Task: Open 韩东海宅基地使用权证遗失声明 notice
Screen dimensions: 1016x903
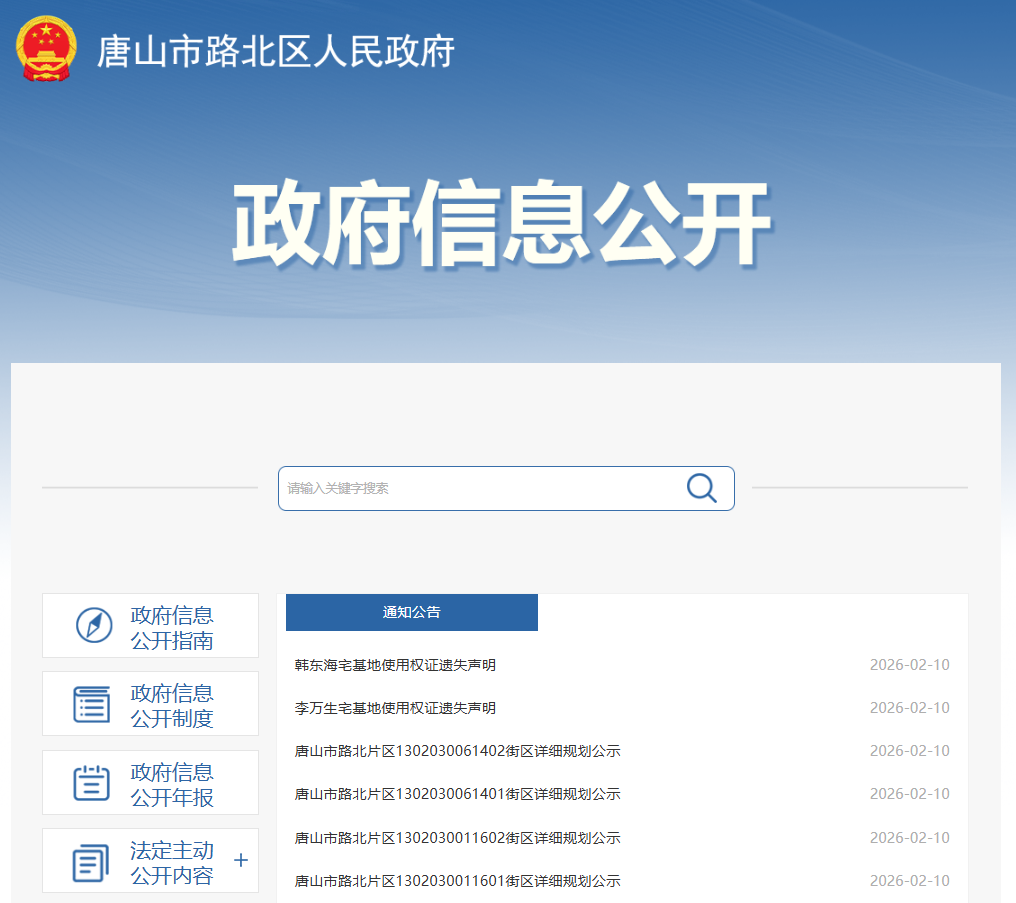Action: point(395,665)
